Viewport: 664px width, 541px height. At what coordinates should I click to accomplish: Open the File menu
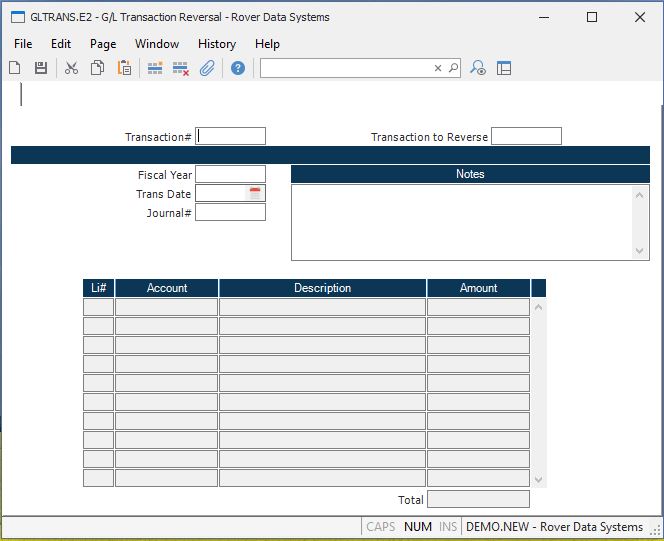tap(23, 44)
